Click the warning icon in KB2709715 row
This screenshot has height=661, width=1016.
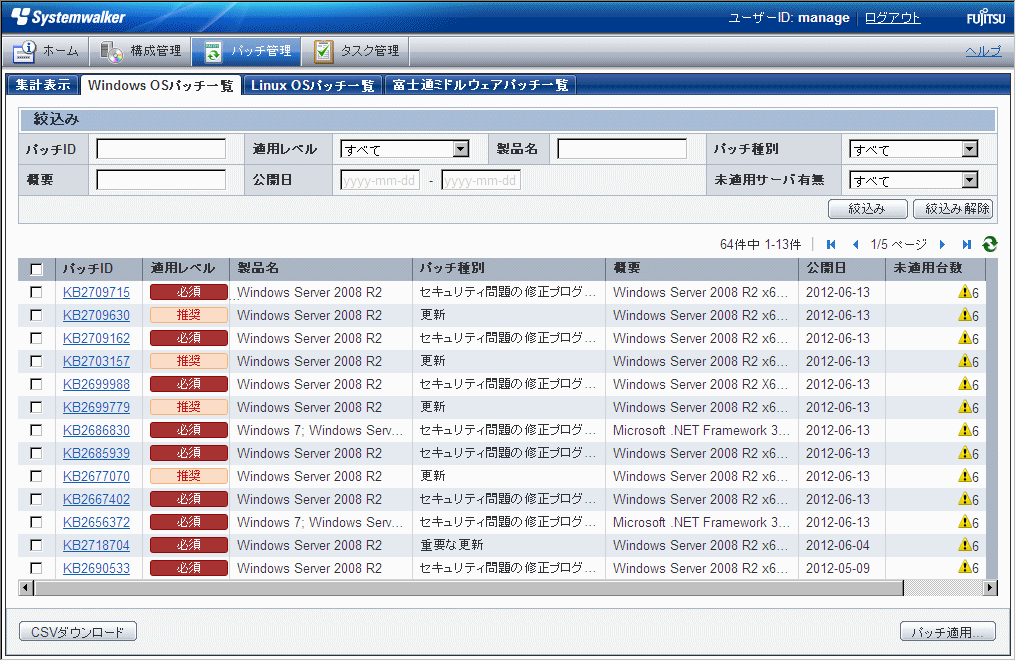point(965,292)
